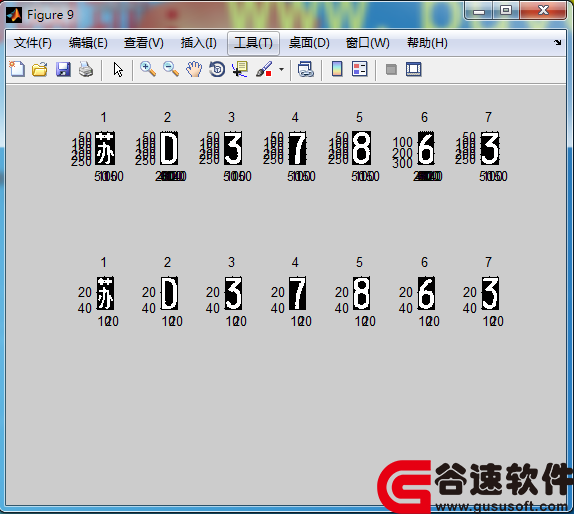Screen dimensions: 574x514
Task: Click the New Figure icon
Action: [17, 69]
